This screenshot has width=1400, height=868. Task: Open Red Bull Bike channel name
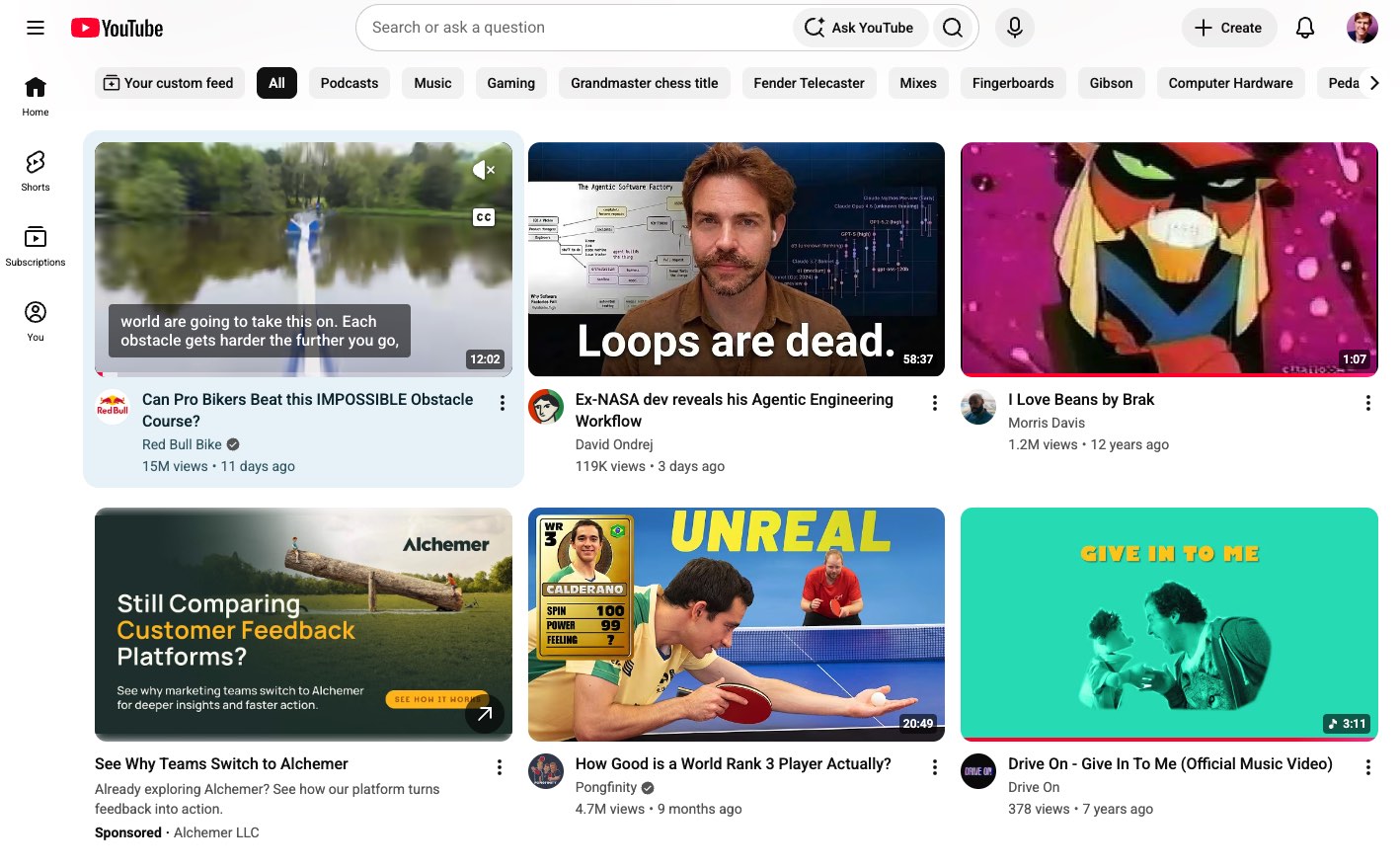[x=182, y=444]
